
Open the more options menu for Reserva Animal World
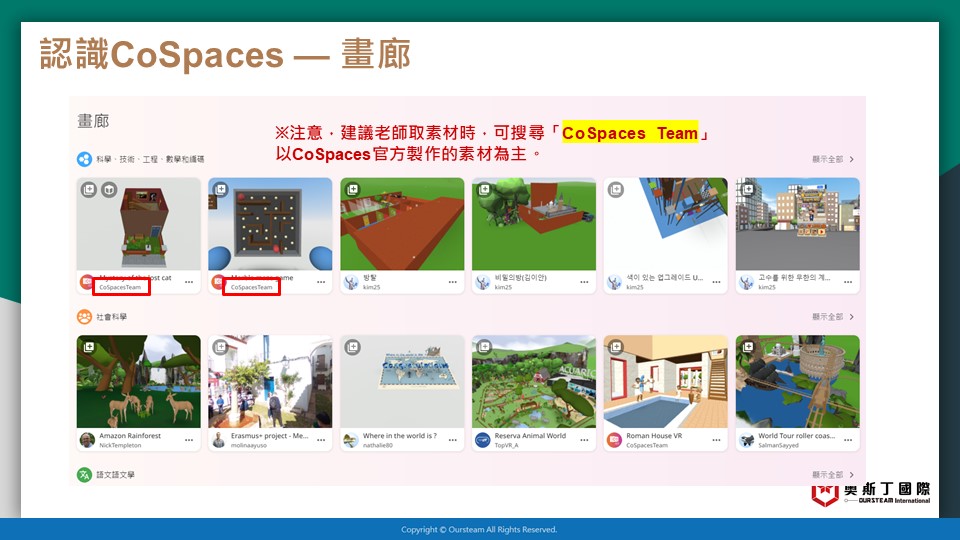point(584,440)
